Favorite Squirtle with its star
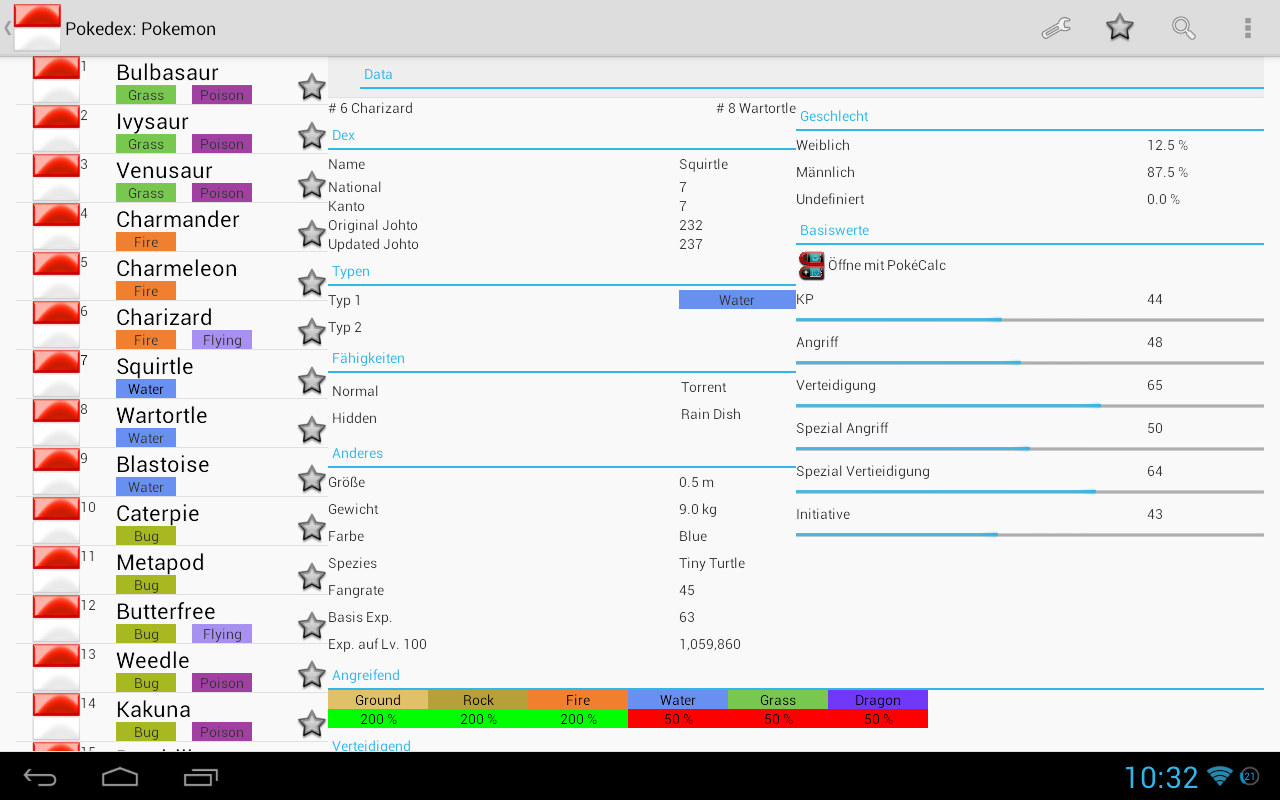Viewport: 1280px width, 800px height. 312,381
